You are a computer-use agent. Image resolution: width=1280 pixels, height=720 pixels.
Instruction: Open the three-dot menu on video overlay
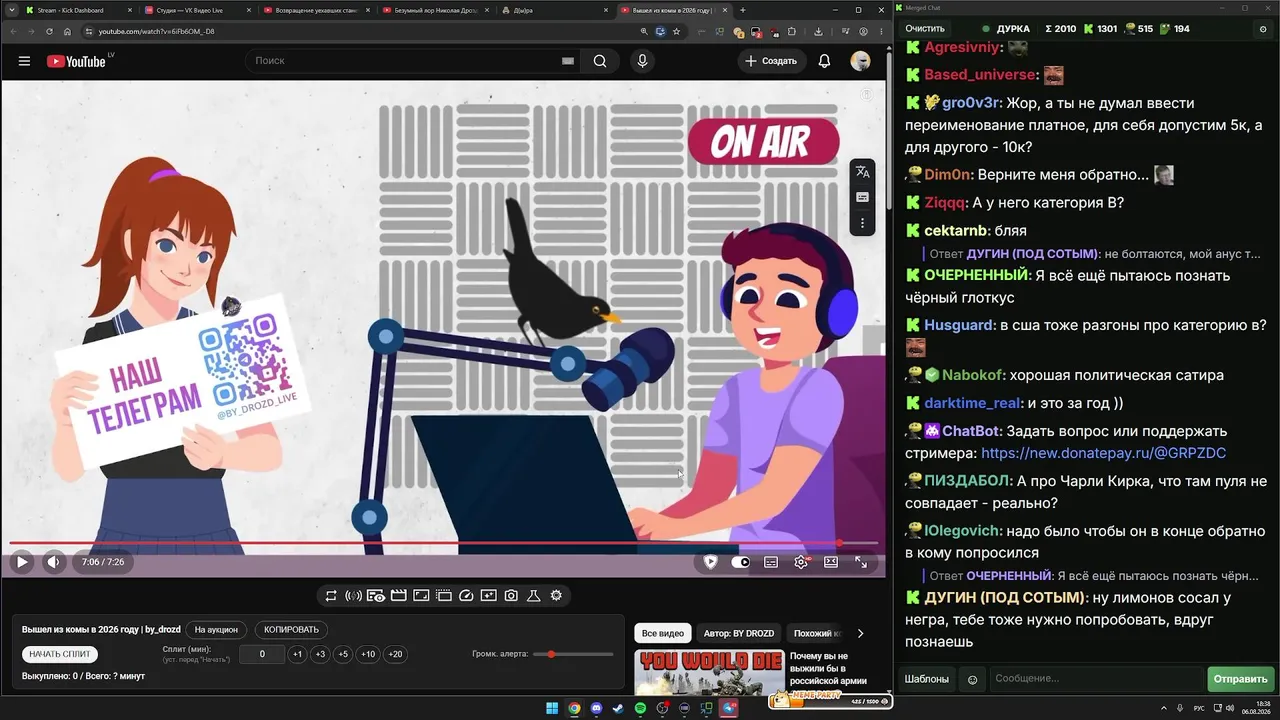[862, 223]
